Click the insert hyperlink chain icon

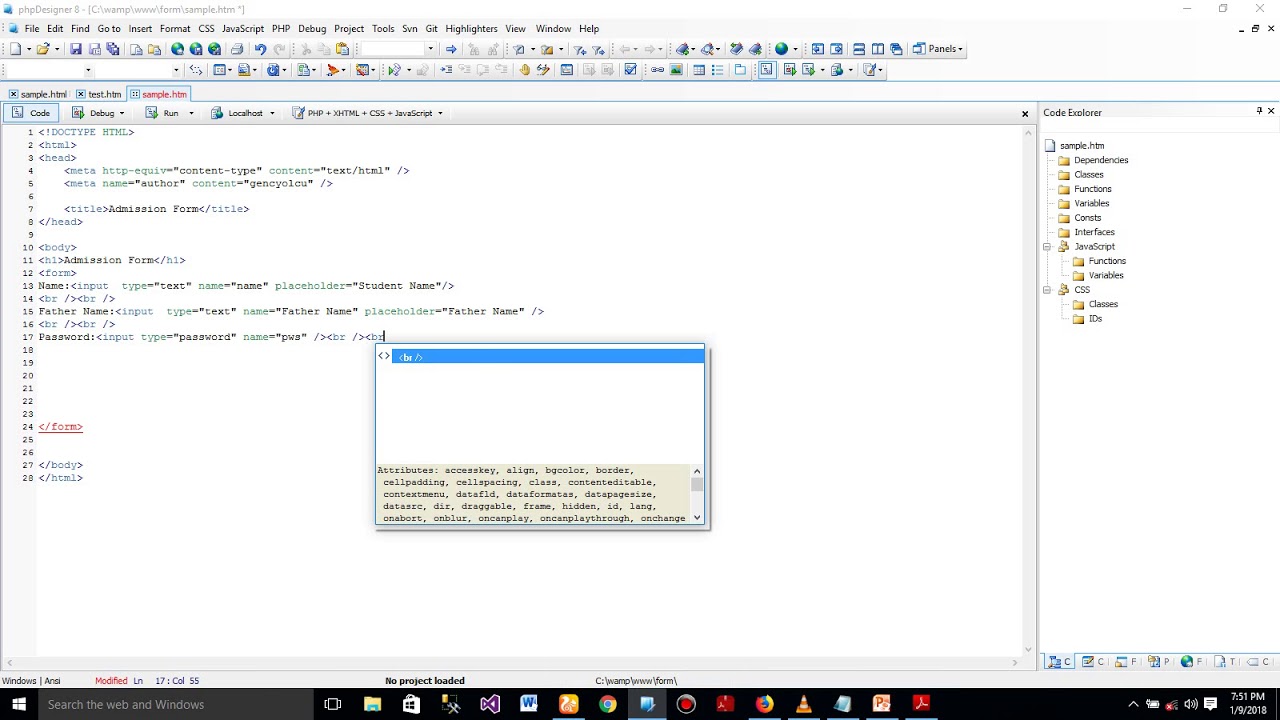pyautogui.click(x=657, y=70)
